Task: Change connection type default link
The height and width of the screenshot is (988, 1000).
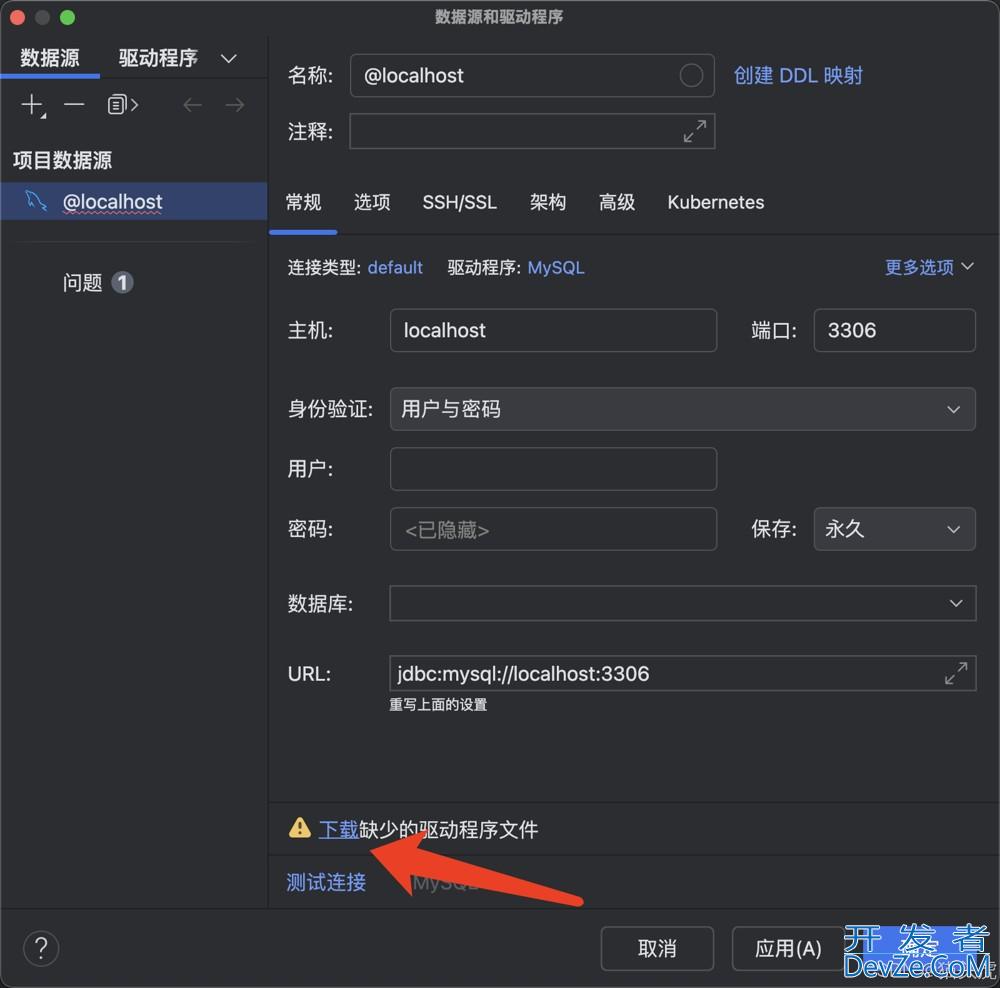Action: (x=395, y=268)
